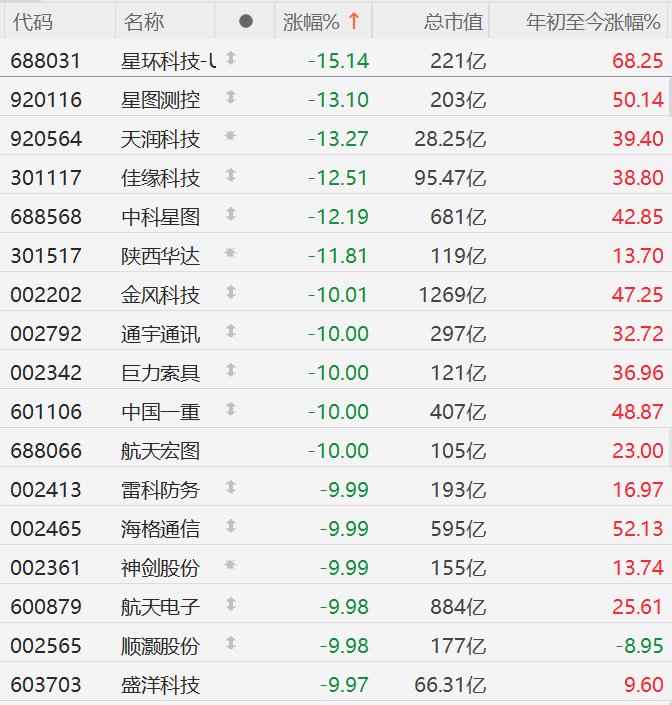This screenshot has width=672, height=705.
Task: Select stock code 301117
Action: [46, 178]
